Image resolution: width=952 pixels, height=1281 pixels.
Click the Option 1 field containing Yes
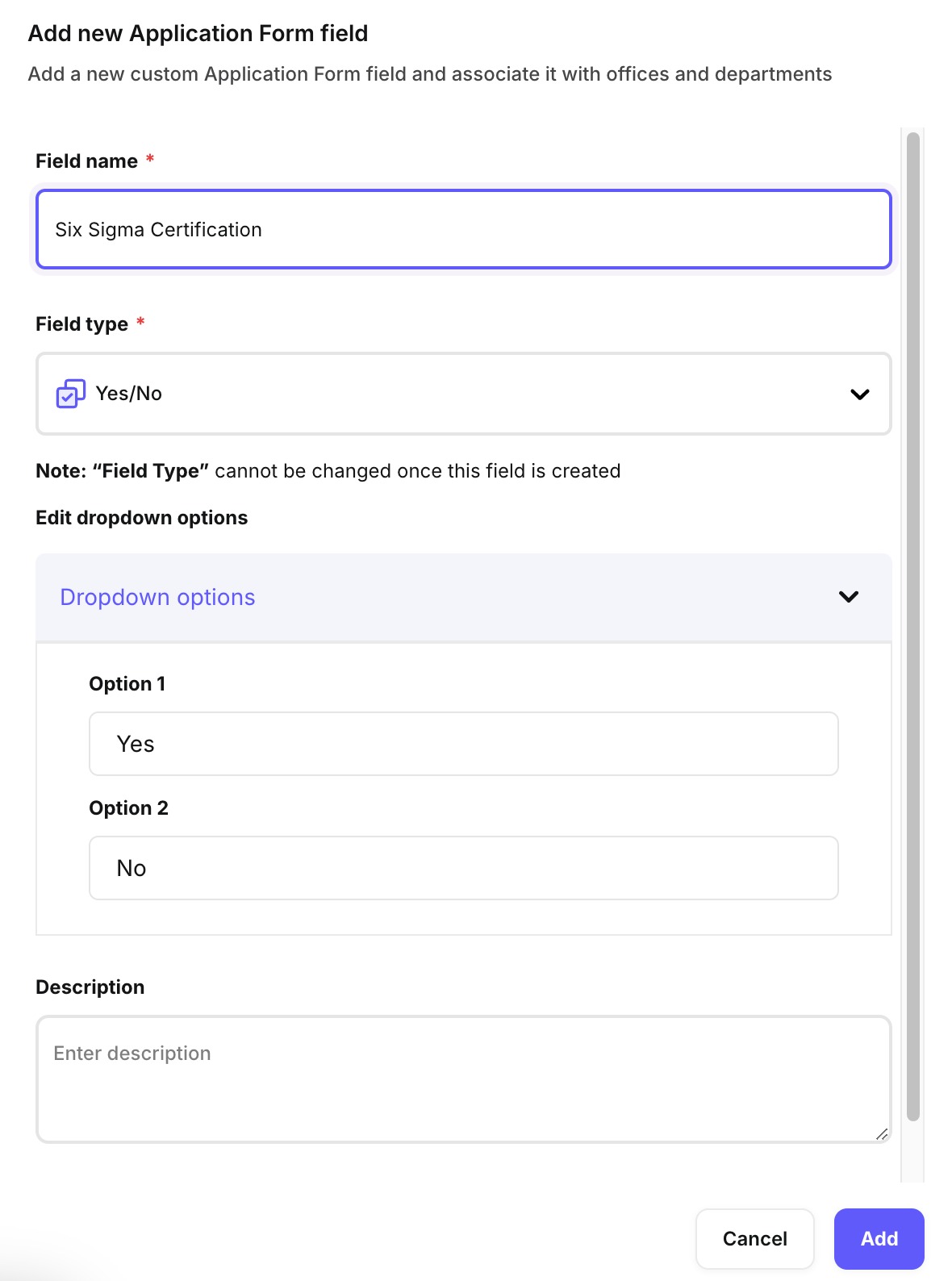pos(463,744)
